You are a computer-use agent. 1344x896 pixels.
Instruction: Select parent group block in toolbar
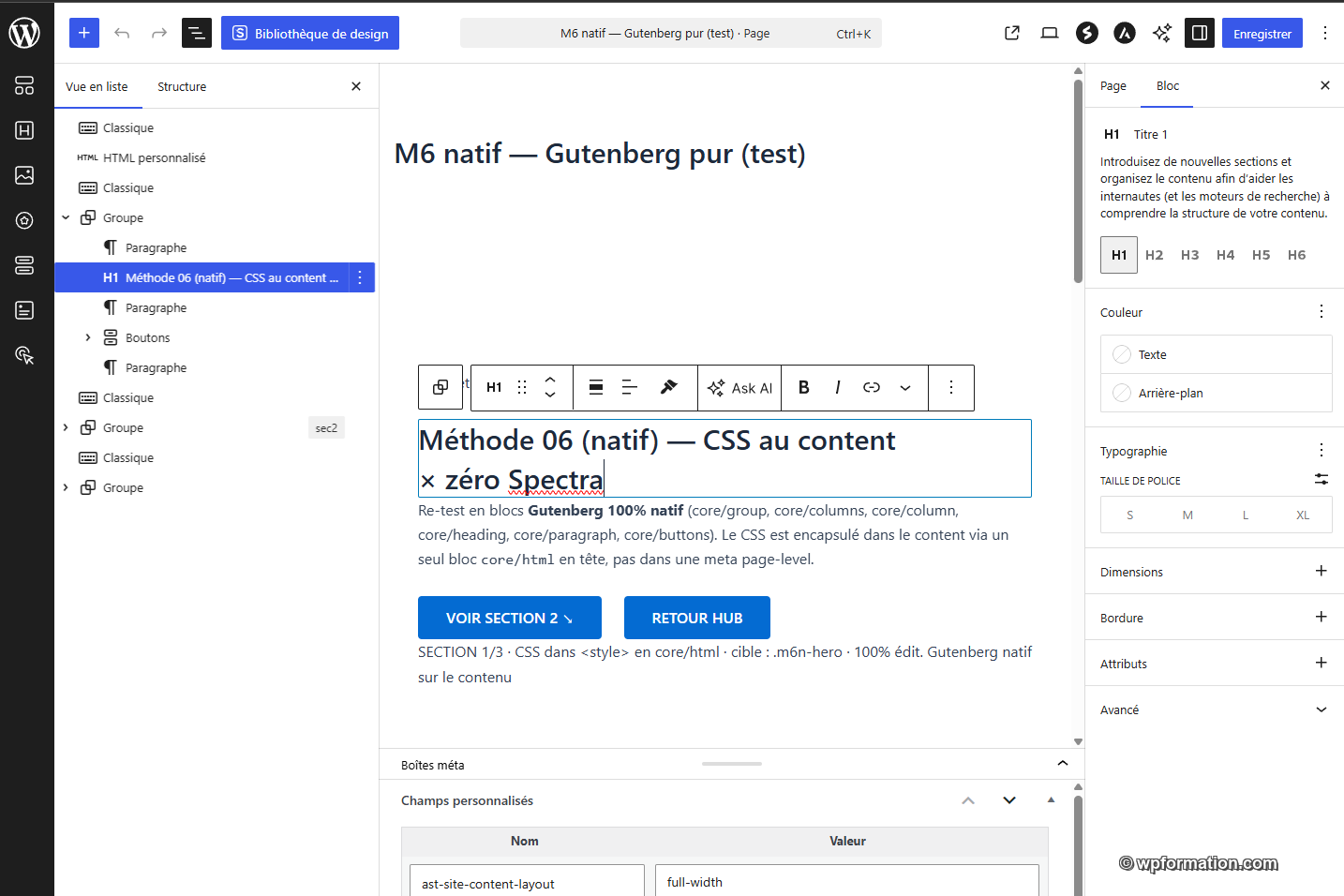pos(441,387)
